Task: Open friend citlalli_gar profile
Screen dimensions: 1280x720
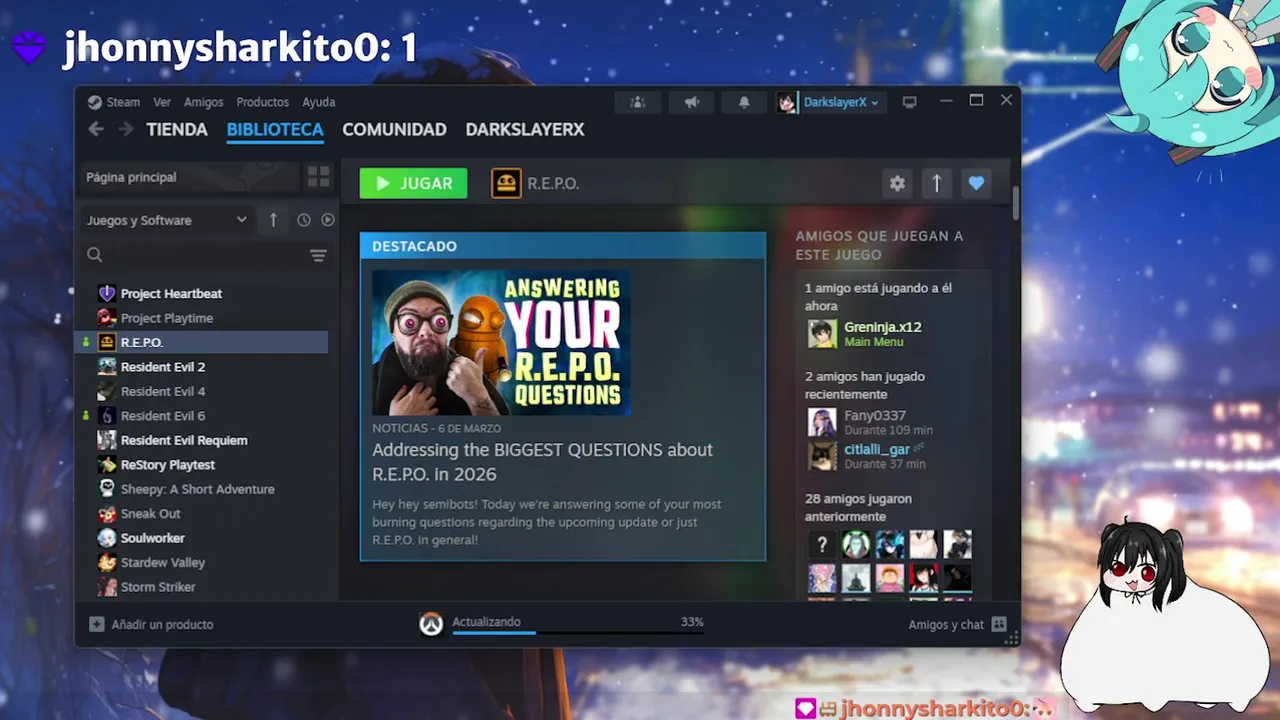Action: (877, 450)
